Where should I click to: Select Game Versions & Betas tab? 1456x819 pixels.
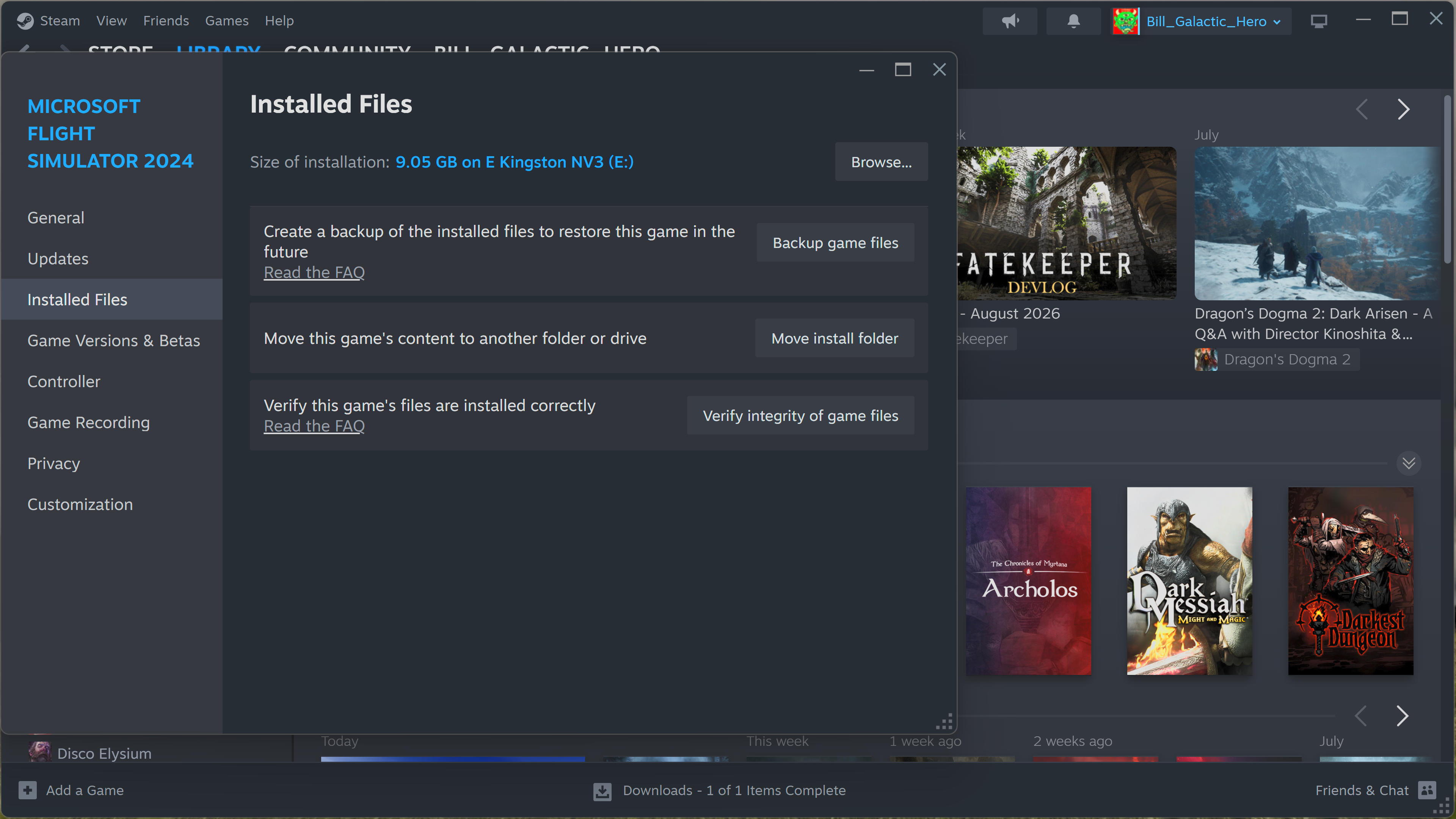click(112, 340)
